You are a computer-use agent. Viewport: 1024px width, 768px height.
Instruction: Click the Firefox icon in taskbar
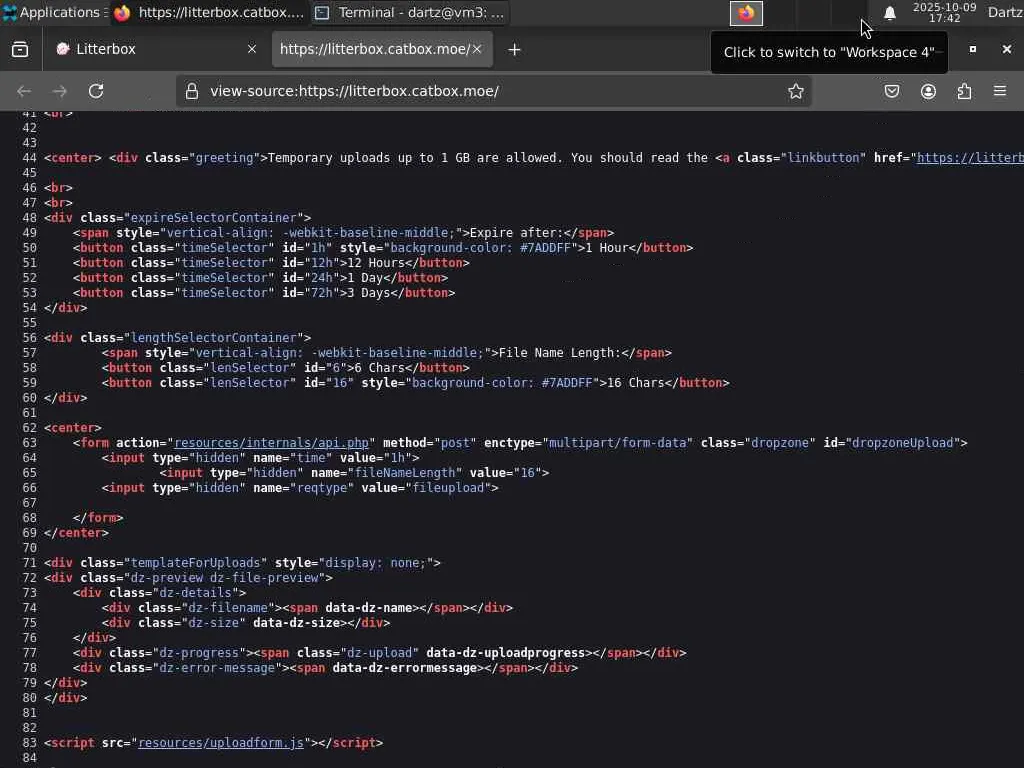coord(122,12)
